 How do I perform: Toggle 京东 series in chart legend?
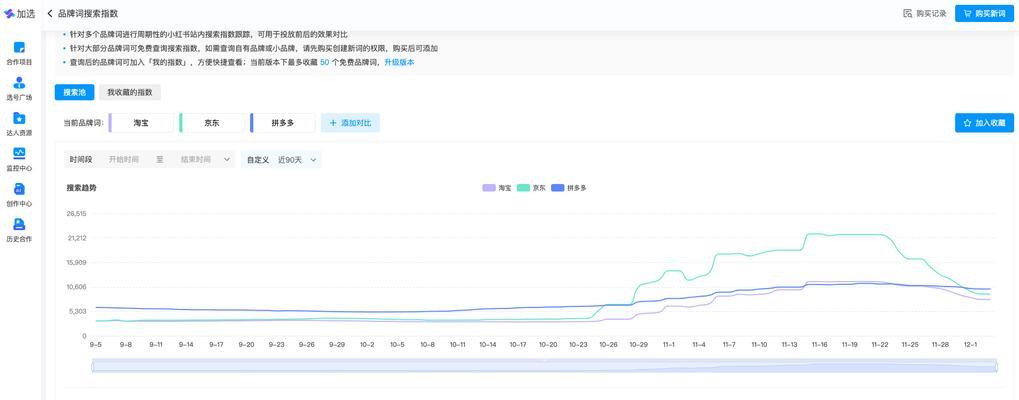(531, 188)
